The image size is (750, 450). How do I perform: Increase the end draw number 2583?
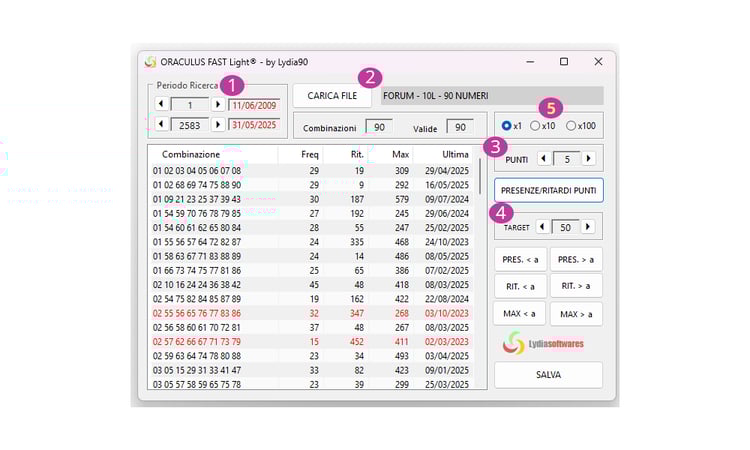(218, 124)
